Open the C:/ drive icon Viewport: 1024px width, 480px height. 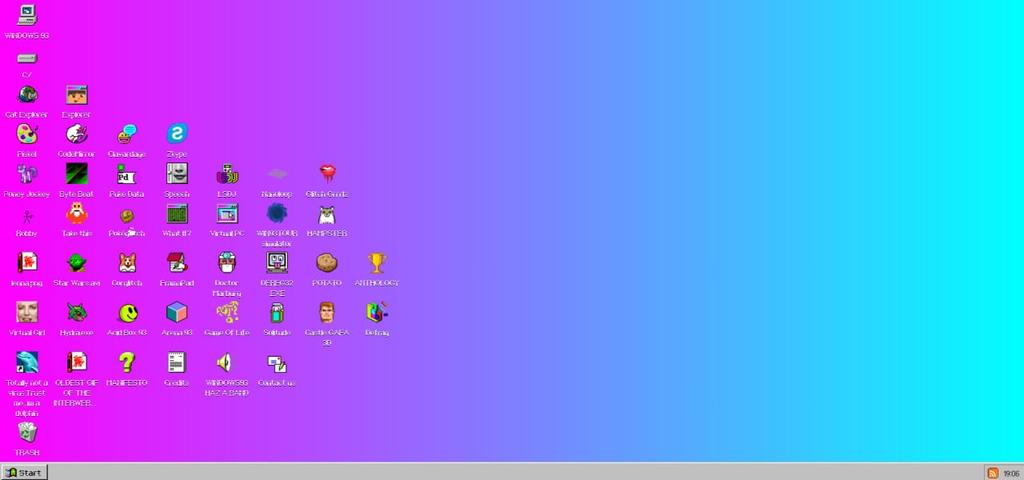(x=27, y=58)
